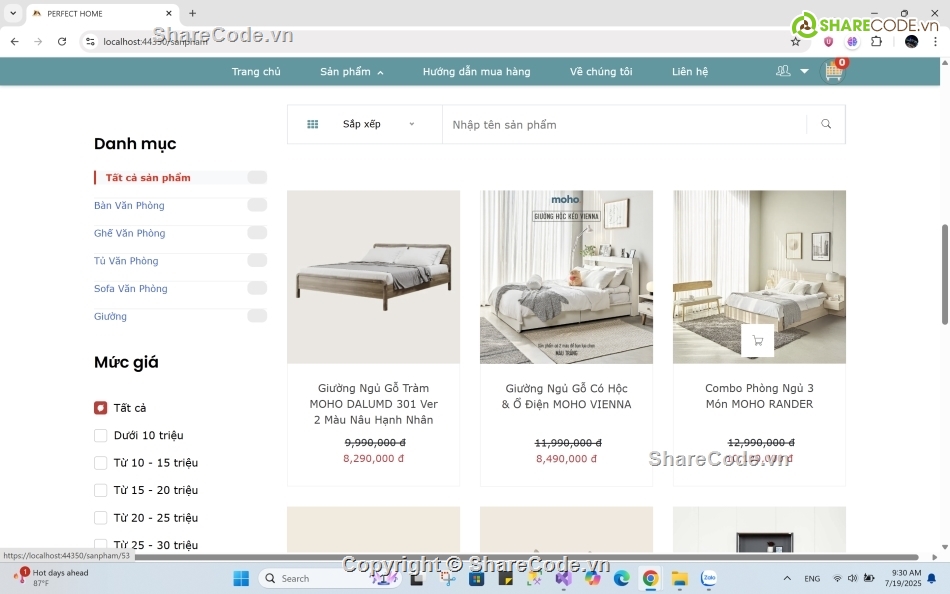
Task: Check the "Dưới 10 triệu" price filter
Action: pos(101,435)
